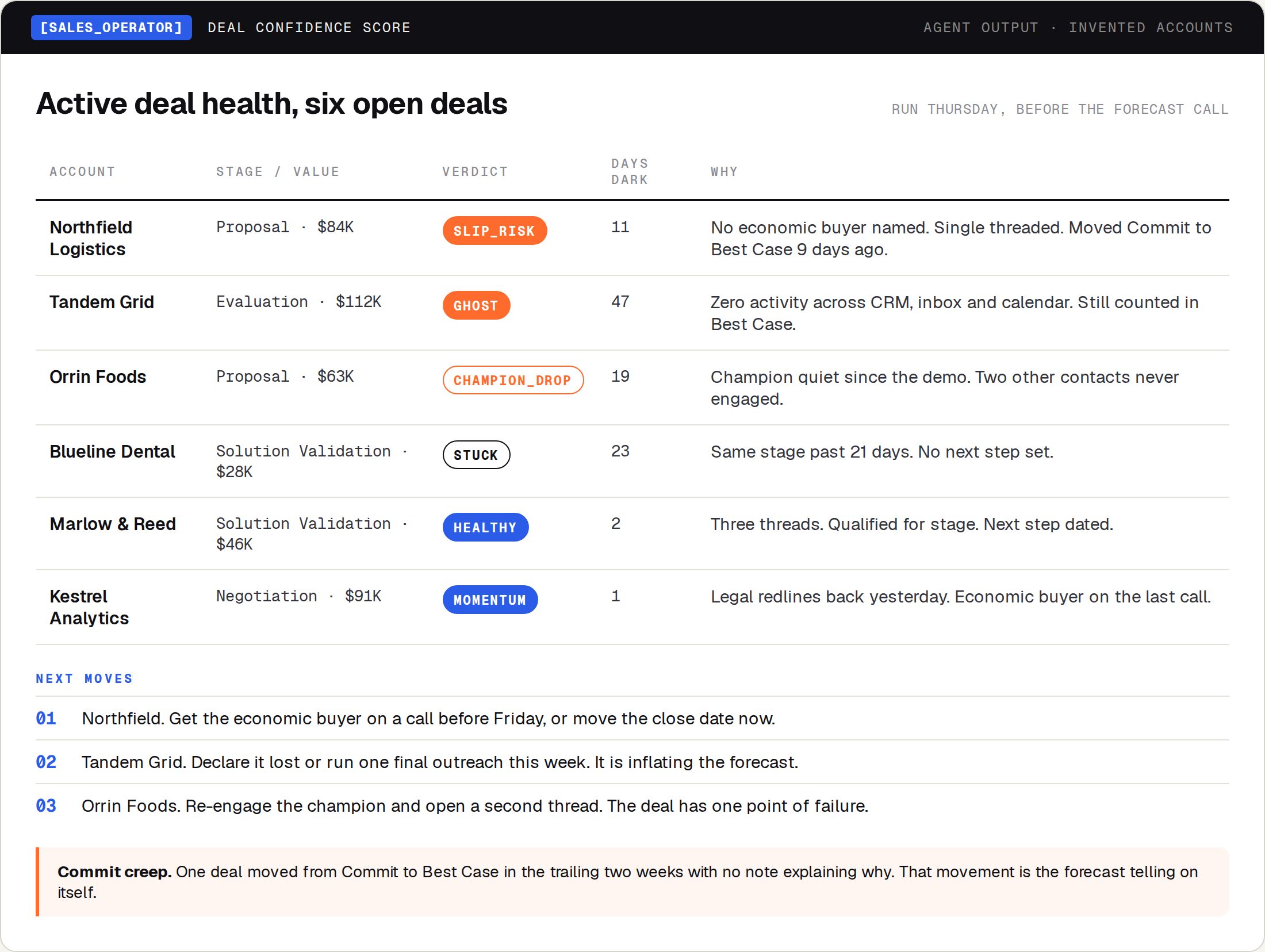Screen dimensions: 1265x952
Task: Click the WHY column header
Action: click(x=724, y=171)
